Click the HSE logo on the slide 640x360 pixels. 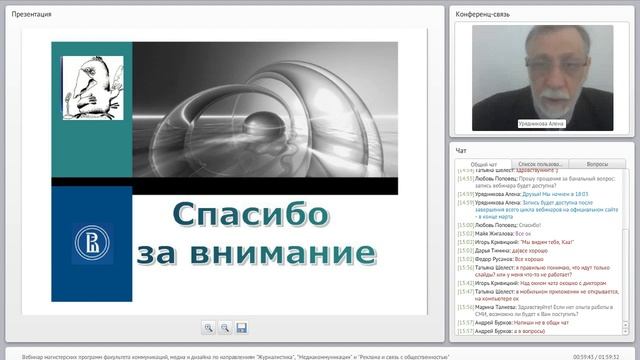click(92, 243)
